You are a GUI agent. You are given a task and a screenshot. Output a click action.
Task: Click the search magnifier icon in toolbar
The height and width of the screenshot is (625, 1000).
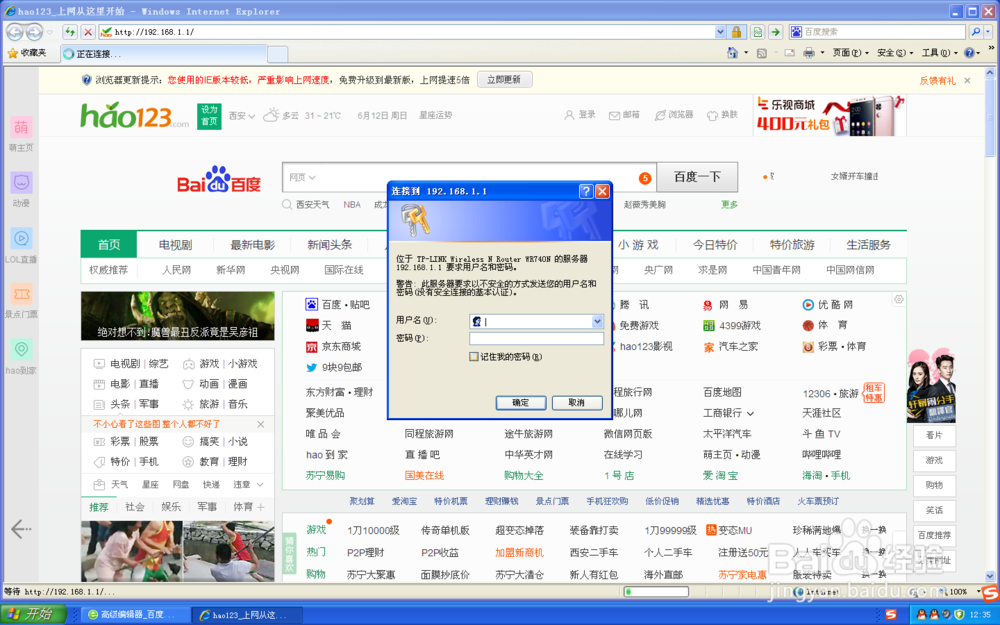click(976, 31)
